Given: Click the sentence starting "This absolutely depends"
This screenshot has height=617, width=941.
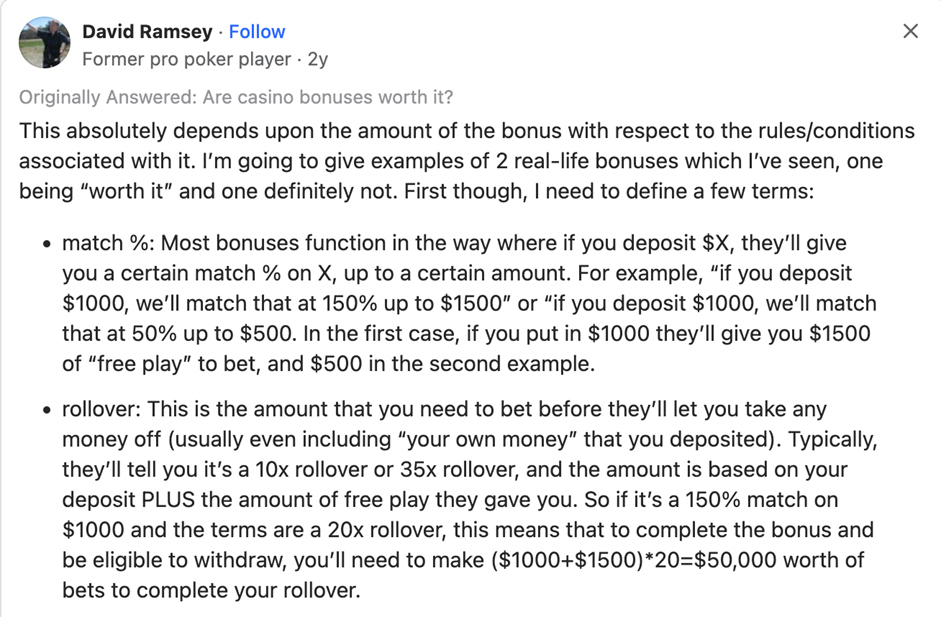Looking at the screenshot, I should click(300, 131).
